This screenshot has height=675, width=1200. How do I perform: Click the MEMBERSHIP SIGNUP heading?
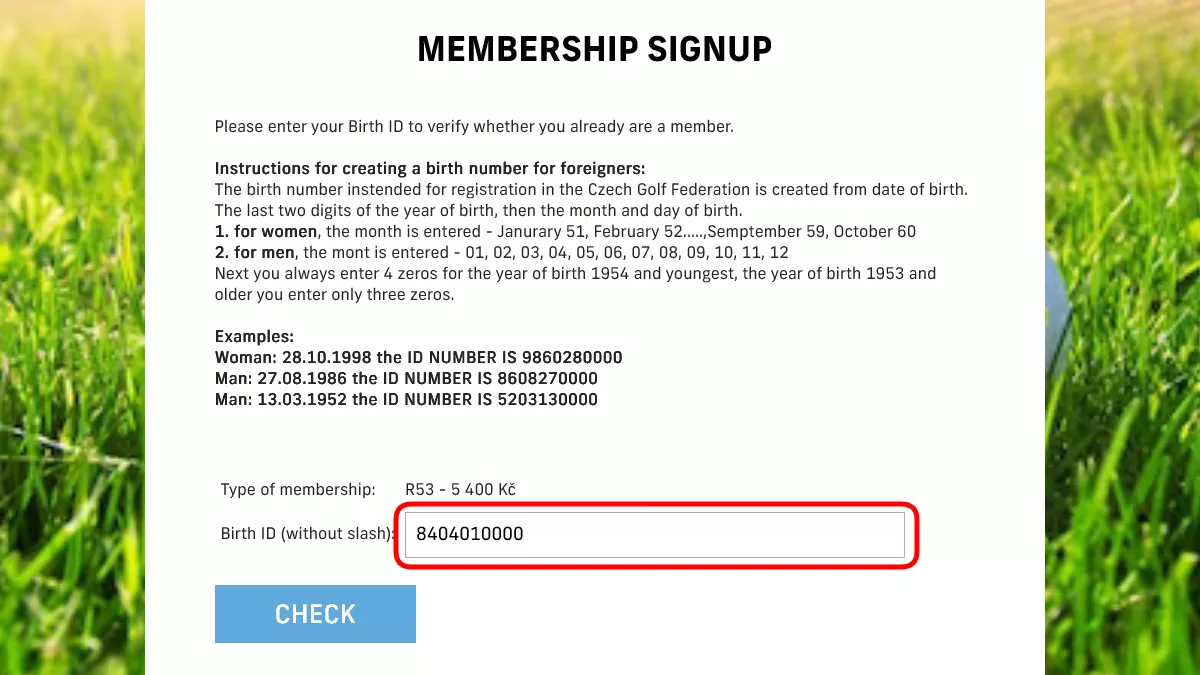(x=594, y=49)
